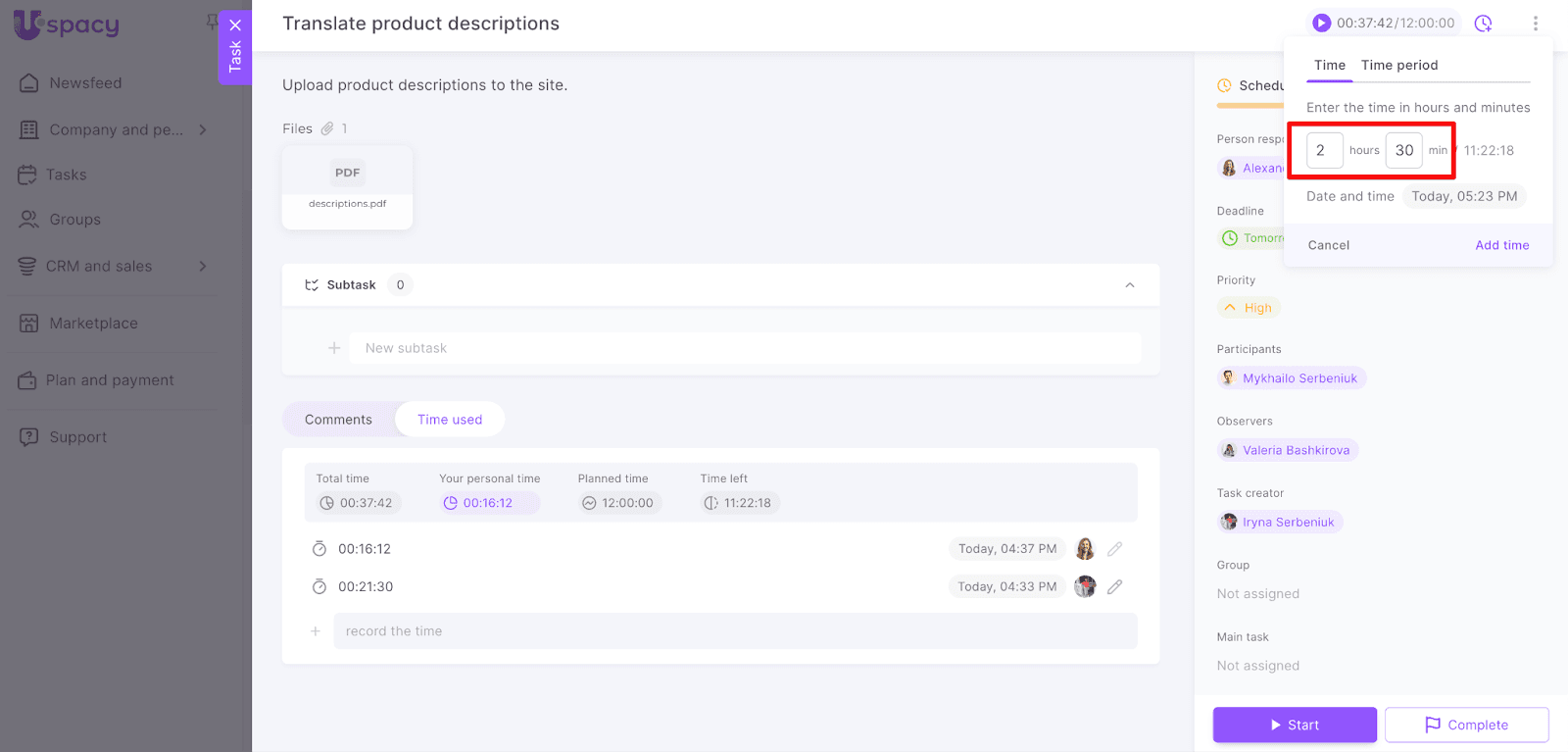Close the task panel with X icon

235,25
